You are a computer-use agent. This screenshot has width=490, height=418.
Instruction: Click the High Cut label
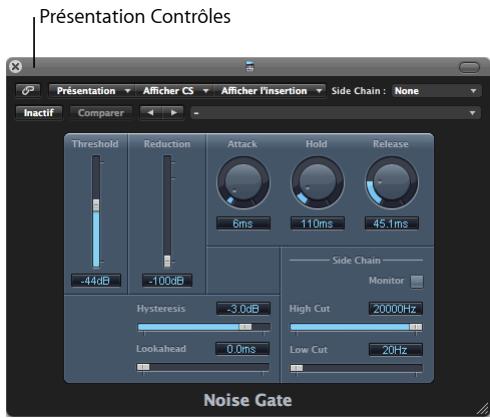310,309
